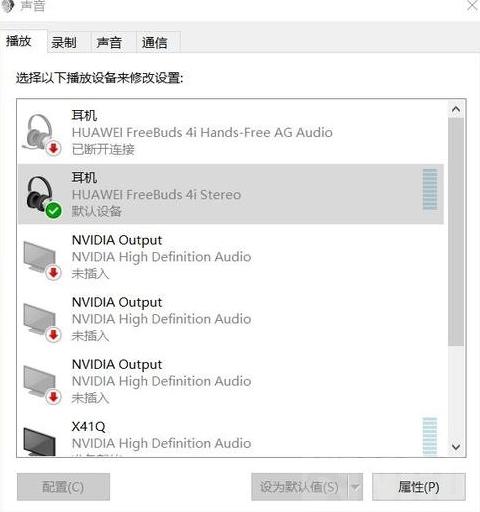
Task: Click the green default-device checkmark badge
Action: [54, 210]
